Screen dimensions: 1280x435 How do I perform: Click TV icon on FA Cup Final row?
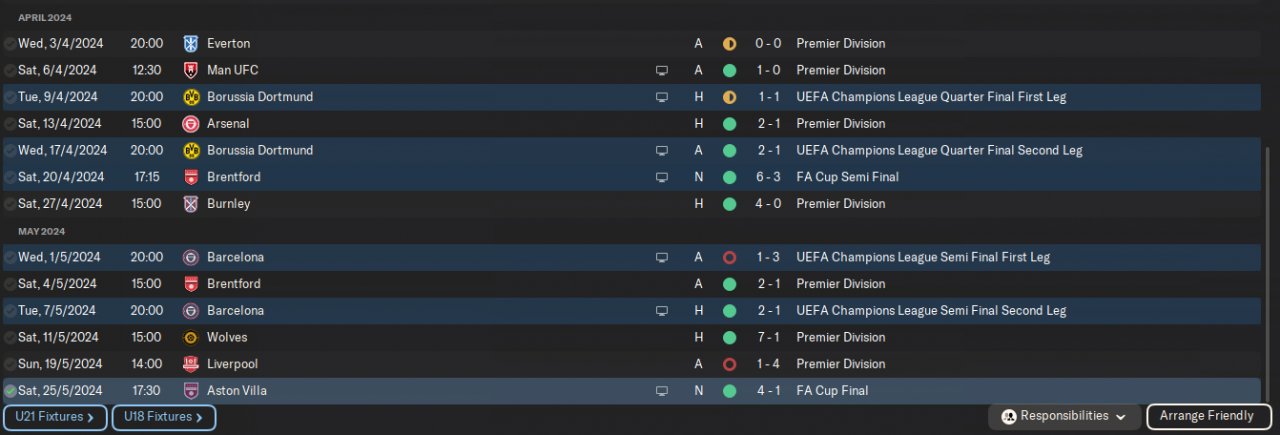661,391
